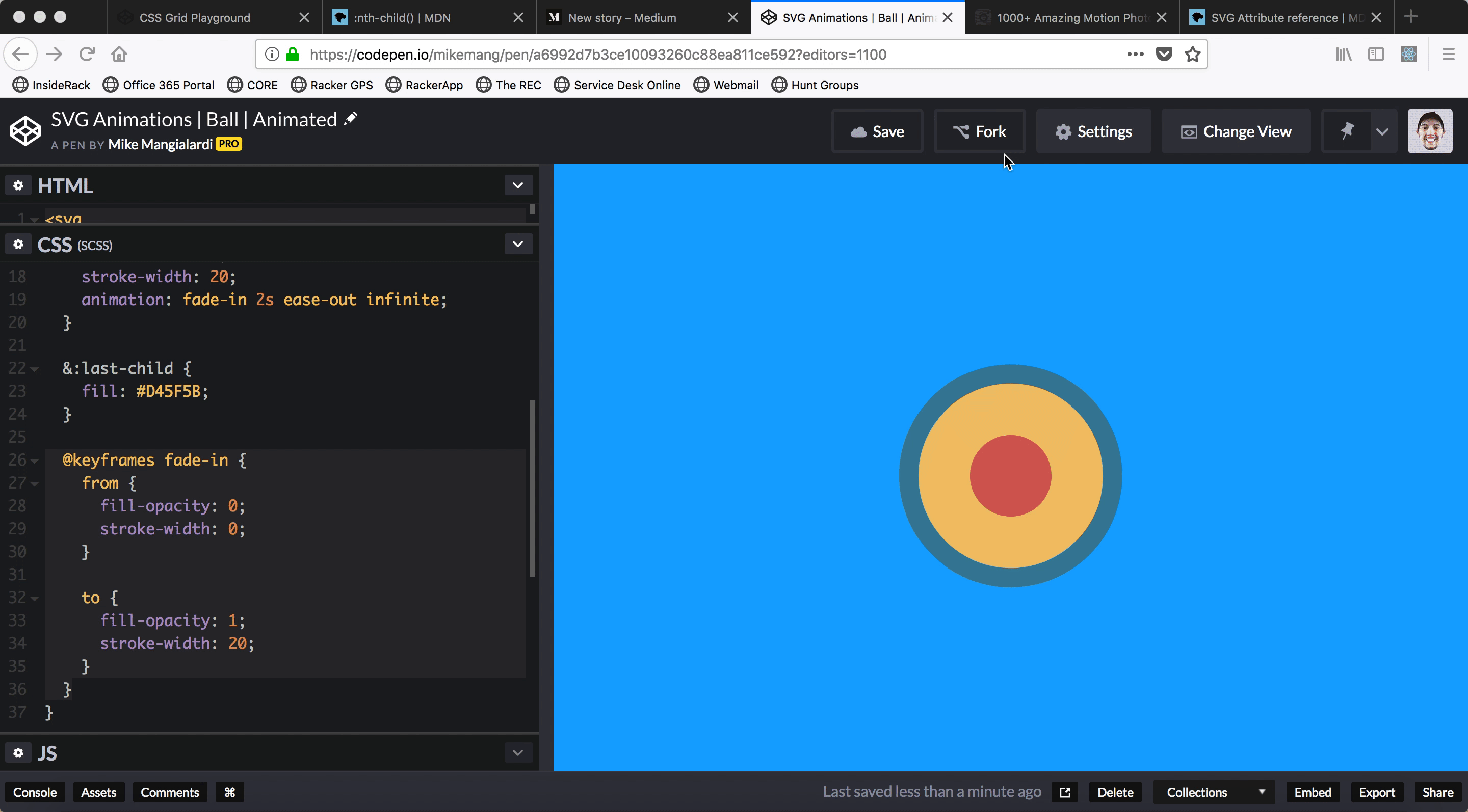Toggle the browser sidebar view
Screen dimensions: 1468x812
(x=1376, y=54)
